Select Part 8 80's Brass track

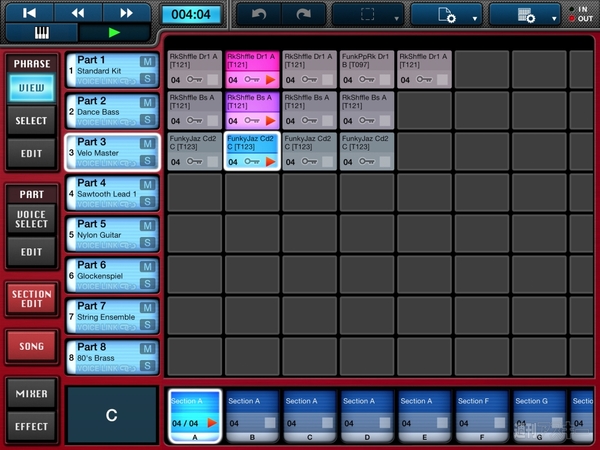point(112,357)
